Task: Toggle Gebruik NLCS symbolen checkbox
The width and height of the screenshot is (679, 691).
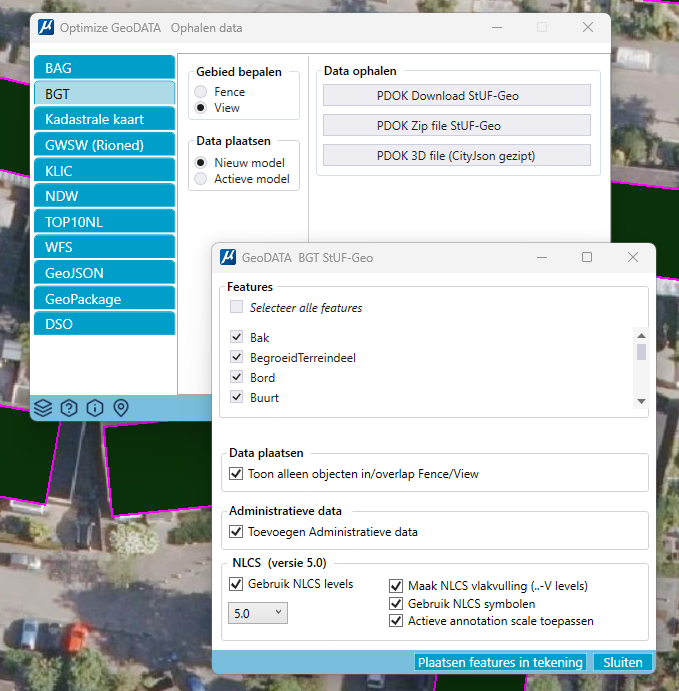Action: 396,604
